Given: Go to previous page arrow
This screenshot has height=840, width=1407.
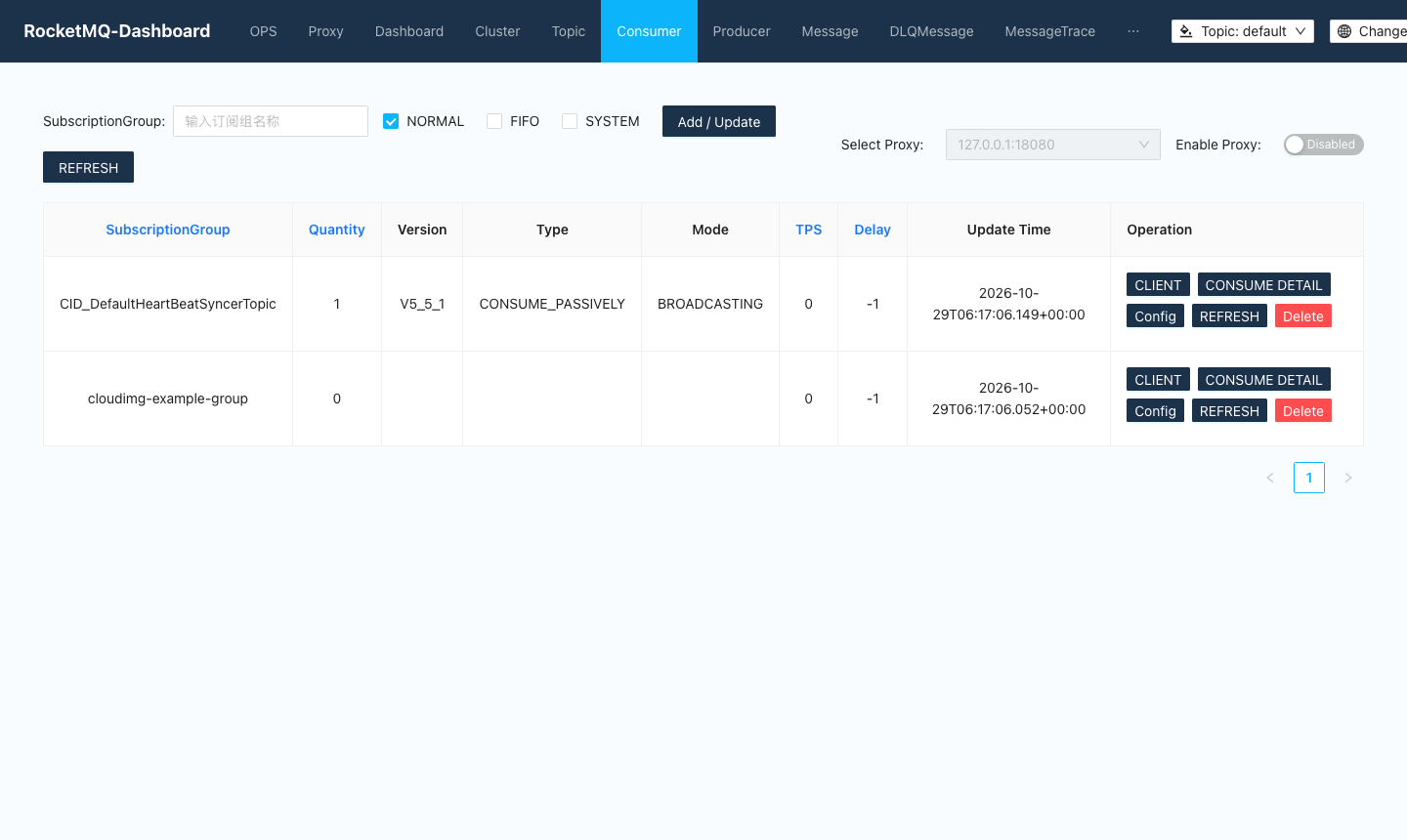Looking at the screenshot, I should pos(1270,478).
